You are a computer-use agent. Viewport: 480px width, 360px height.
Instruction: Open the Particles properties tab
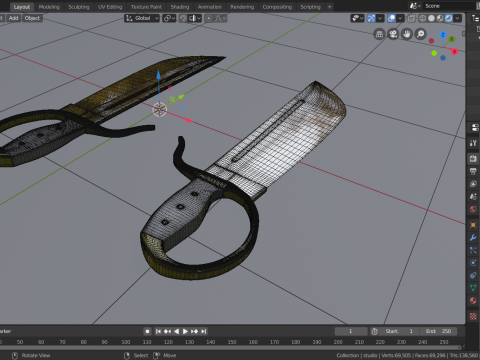click(x=473, y=250)
